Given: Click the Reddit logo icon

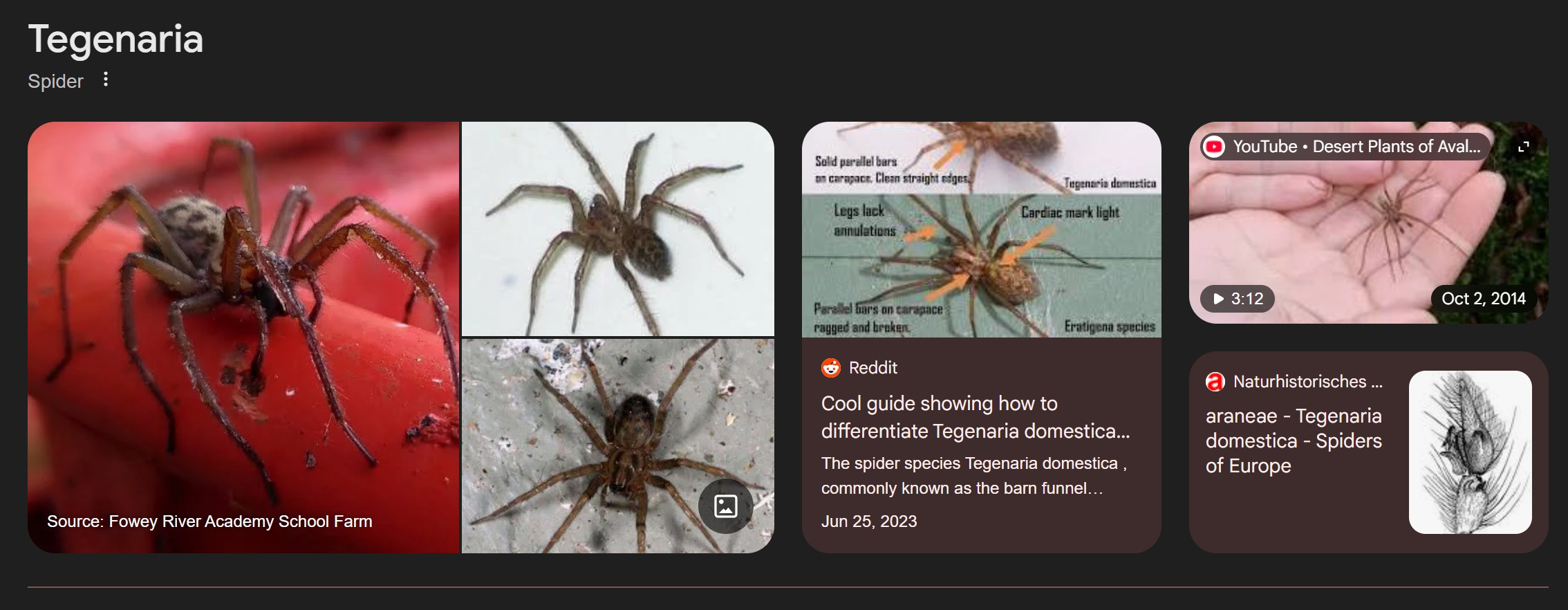Looking at the screenshot, I should (831, 368).
